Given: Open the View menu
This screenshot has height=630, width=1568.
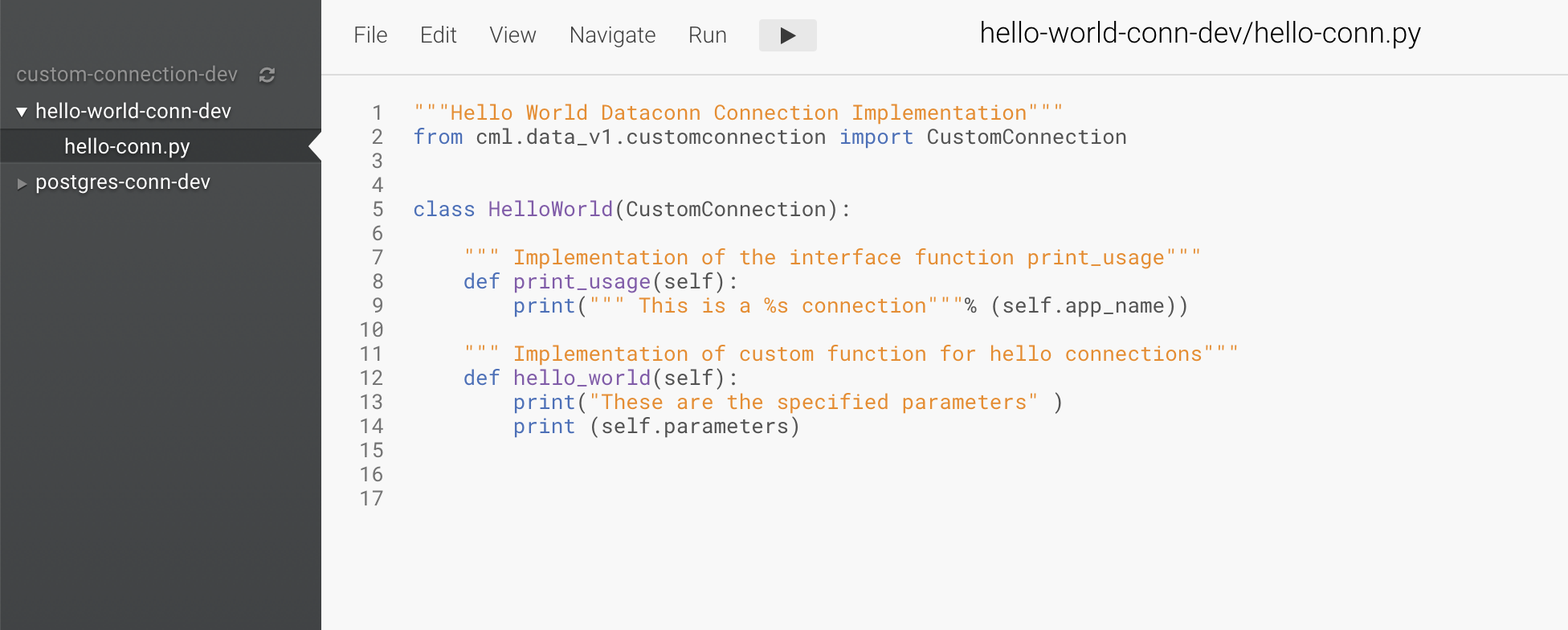Looking at the screenshot, I should (x=512, y=35).
